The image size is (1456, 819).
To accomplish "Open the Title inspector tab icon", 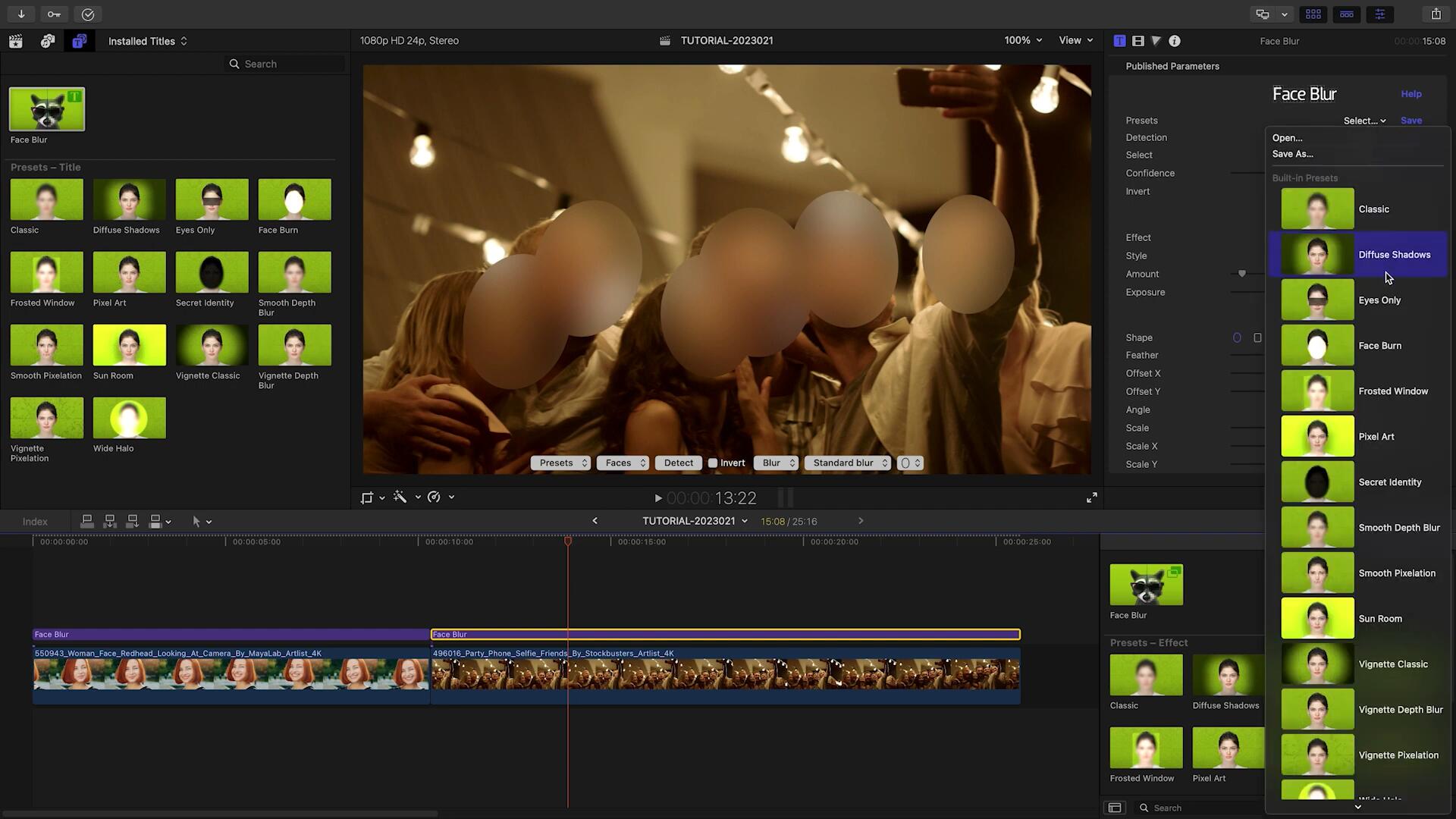I will [1119, 41].
